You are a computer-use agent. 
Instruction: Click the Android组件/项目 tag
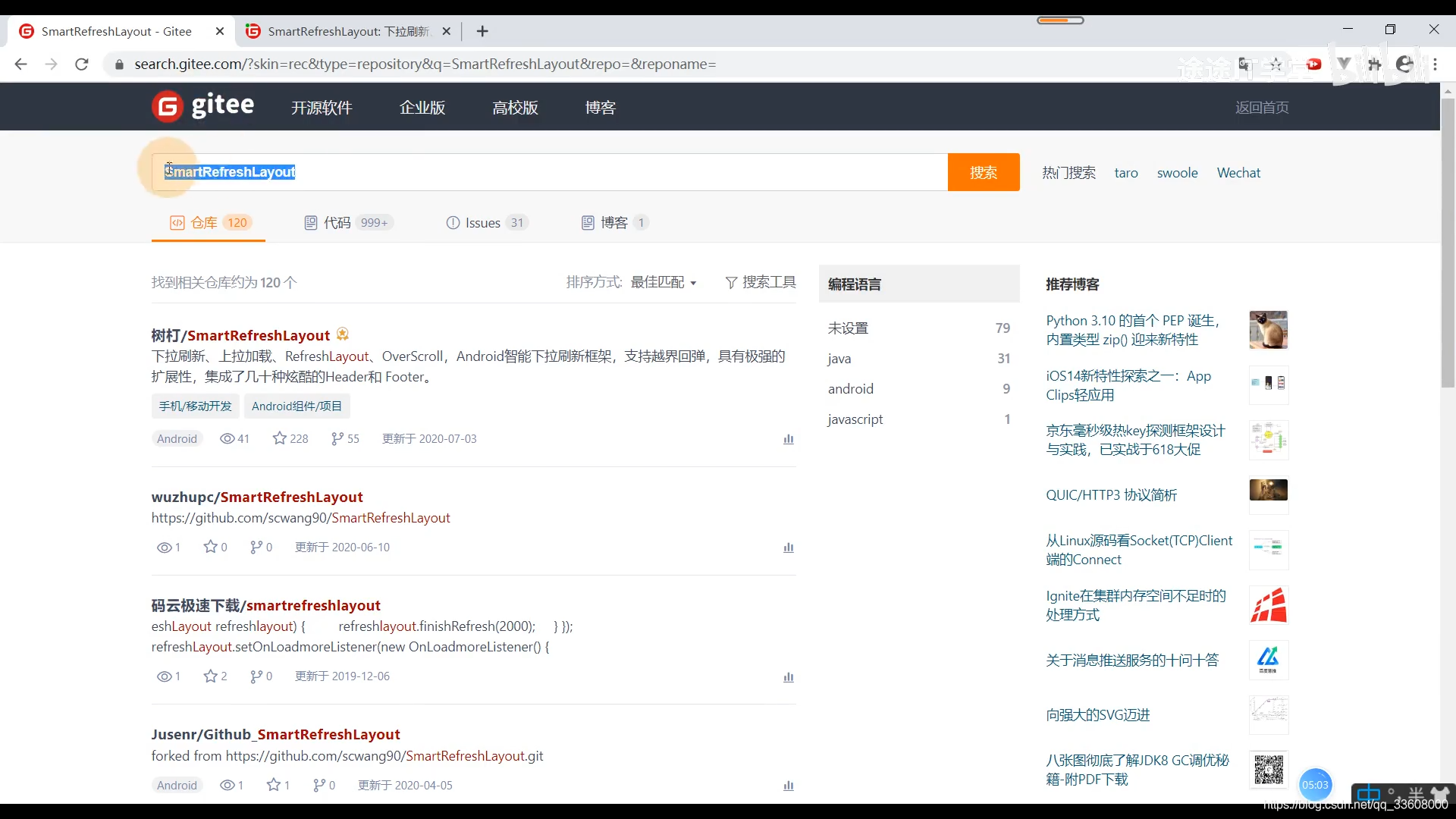pyautogui.click(x=297, y=406)
